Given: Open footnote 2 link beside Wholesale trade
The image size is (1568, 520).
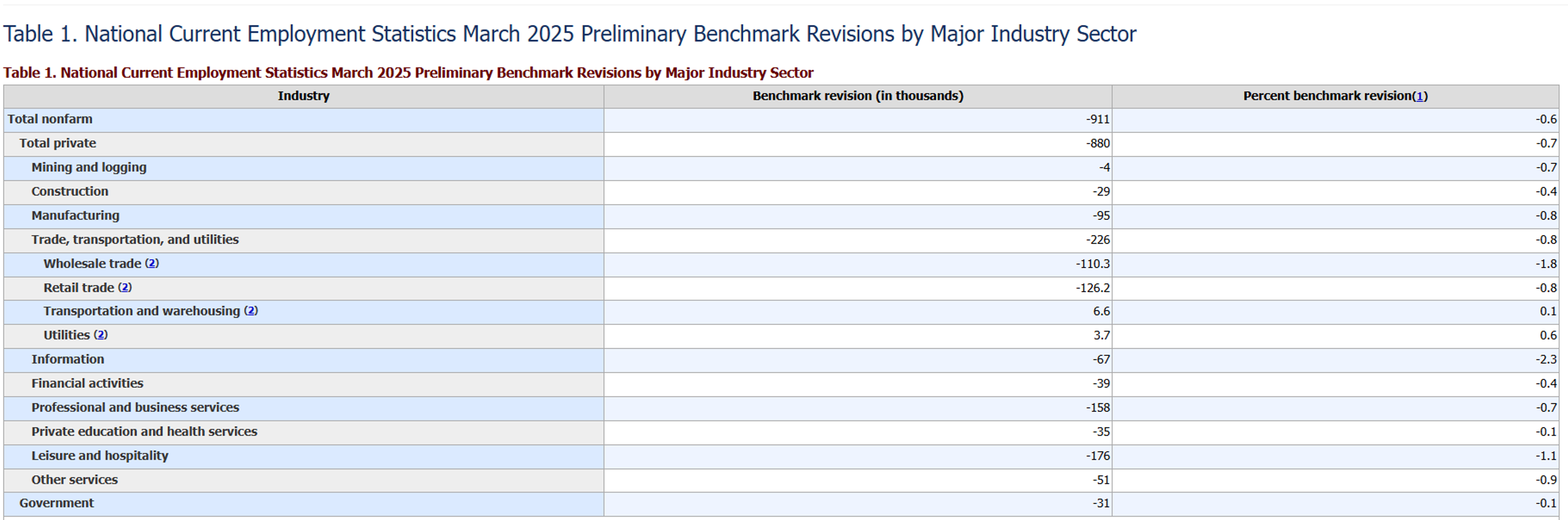Looking at the screenshot, I should 152,263.
